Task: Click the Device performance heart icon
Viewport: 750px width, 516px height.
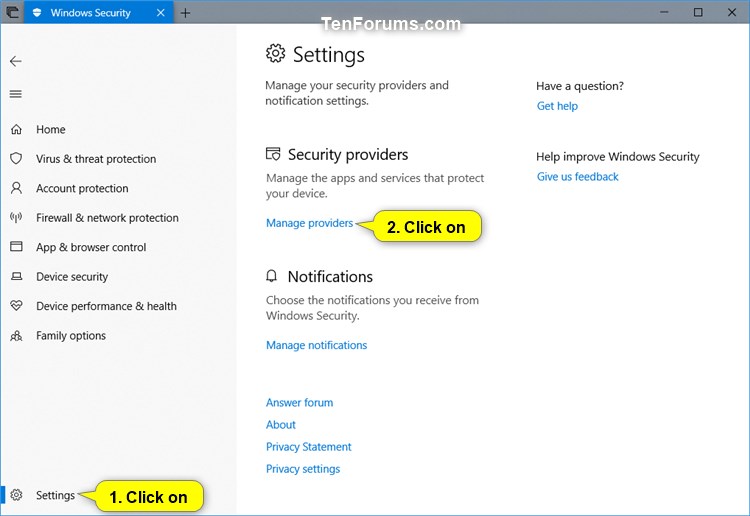Action: click(x=16, y=306)
